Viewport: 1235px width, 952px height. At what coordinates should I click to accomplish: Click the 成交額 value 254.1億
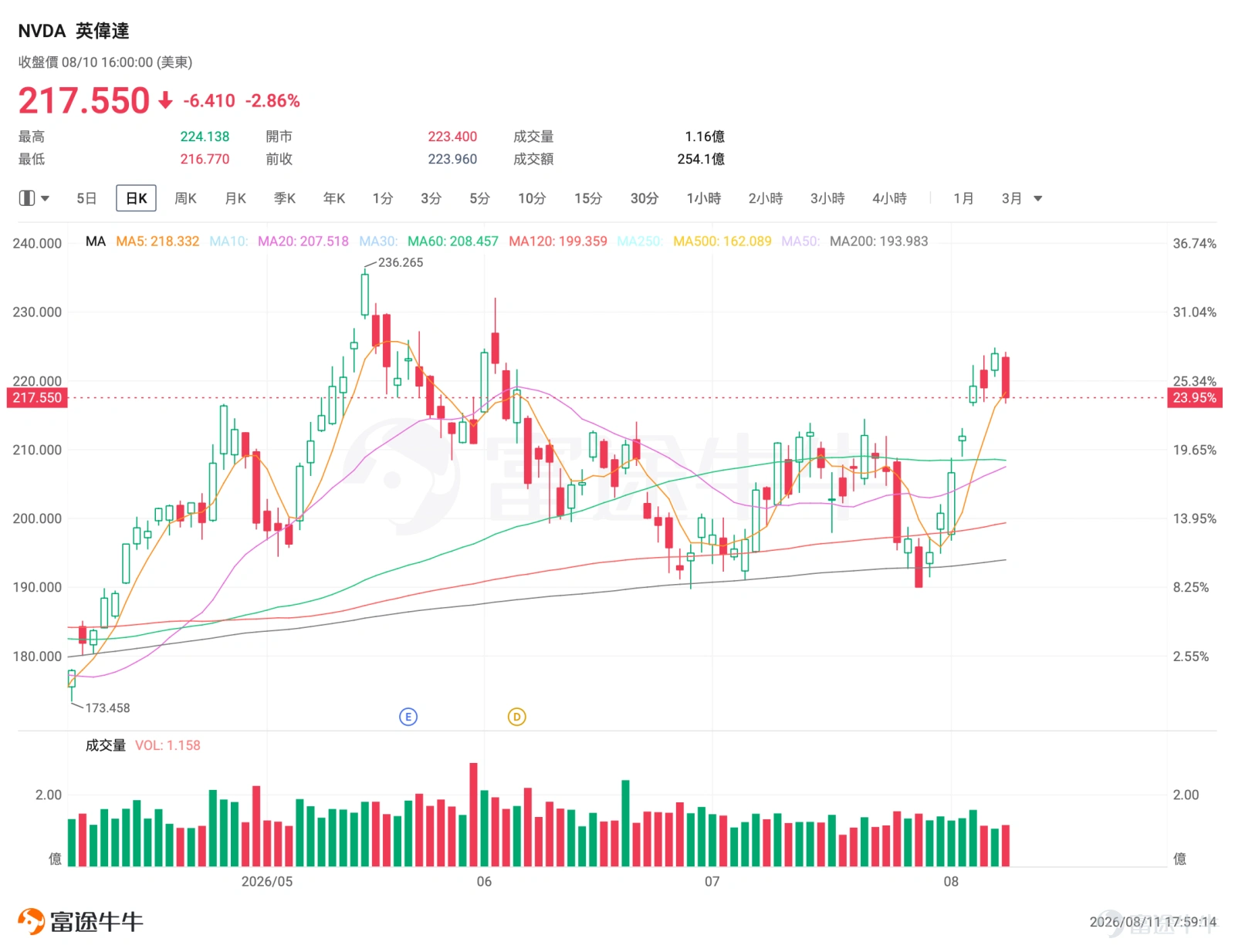pyautogui.click(x=701, y=159)
